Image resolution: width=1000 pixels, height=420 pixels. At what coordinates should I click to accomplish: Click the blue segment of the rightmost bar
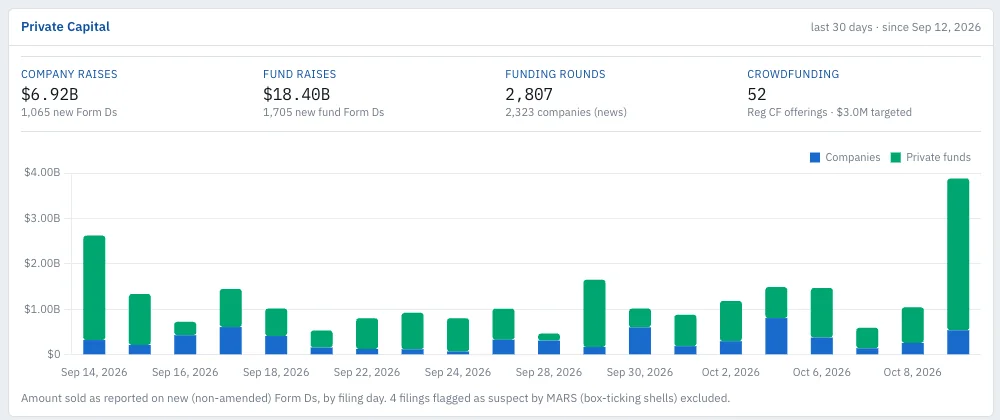(x=958, y=342)
